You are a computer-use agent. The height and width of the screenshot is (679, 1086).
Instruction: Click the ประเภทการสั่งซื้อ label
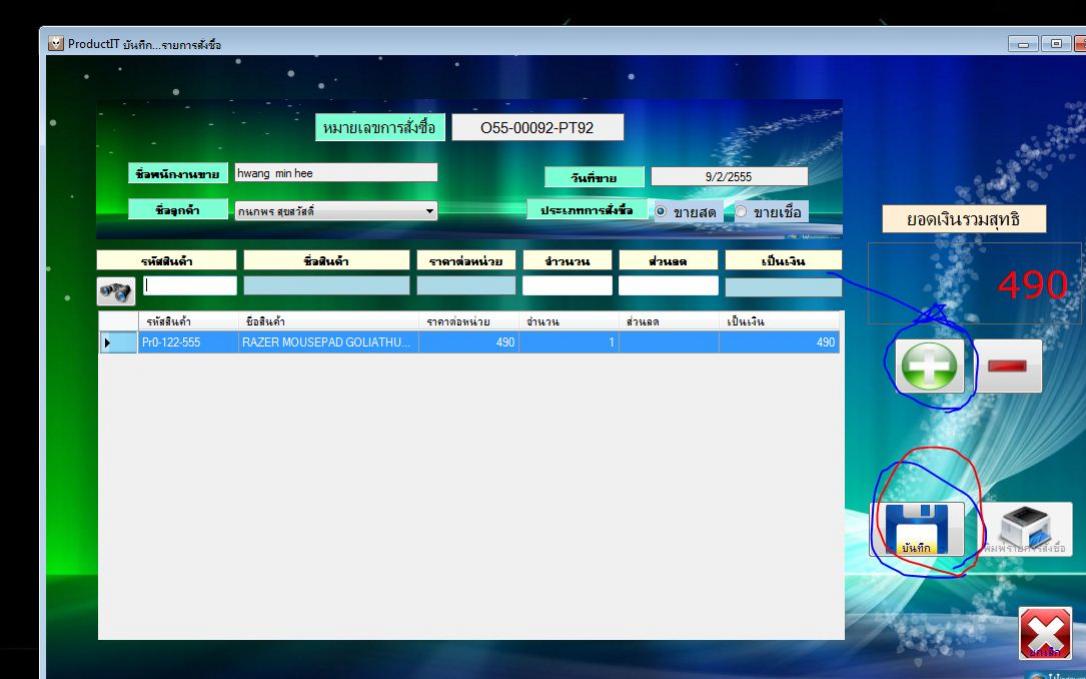[587, 209]
